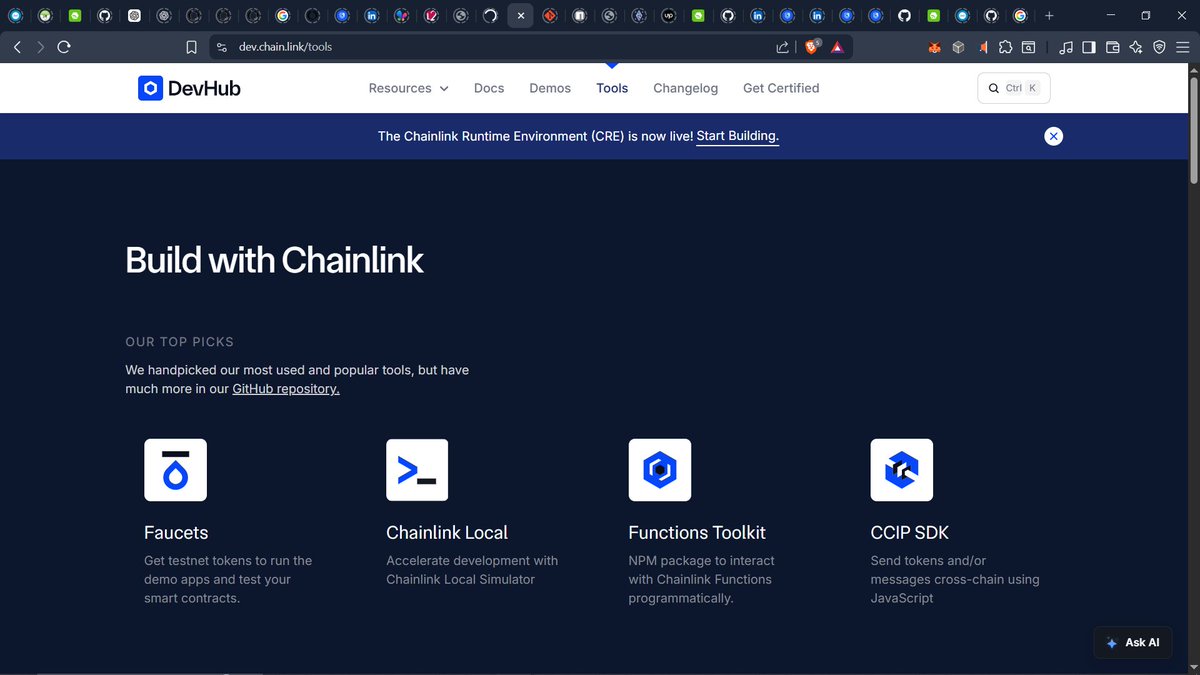Open the extensions puzzle-piece menu
The height and width of the screenshot is (675, 1200).
(1005, 47)
